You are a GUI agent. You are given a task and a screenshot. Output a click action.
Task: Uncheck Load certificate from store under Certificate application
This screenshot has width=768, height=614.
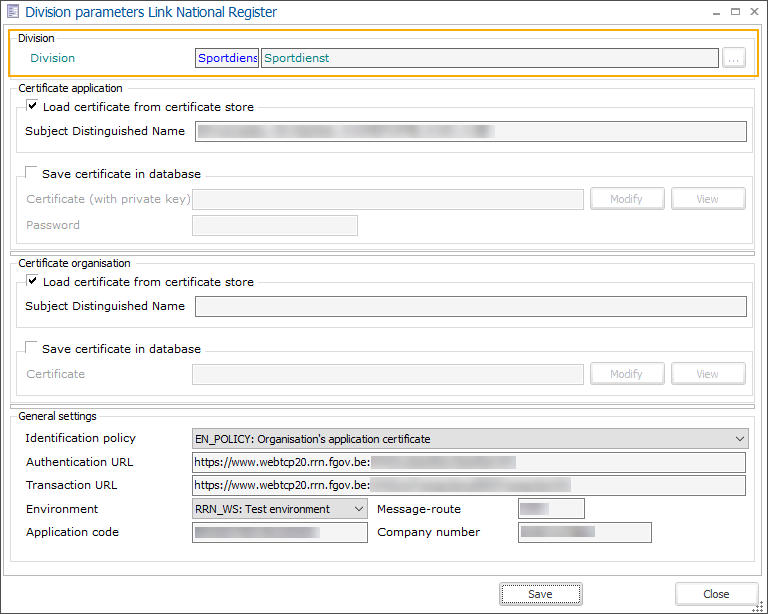pyautogui.click(x=32, y=106)
